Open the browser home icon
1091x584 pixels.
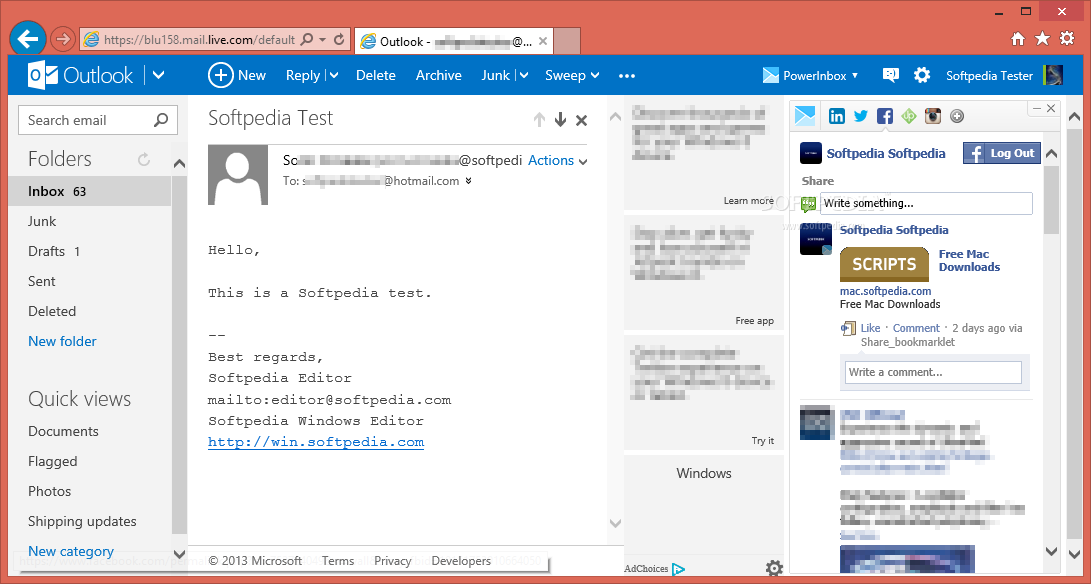(x=1018, y=39)
